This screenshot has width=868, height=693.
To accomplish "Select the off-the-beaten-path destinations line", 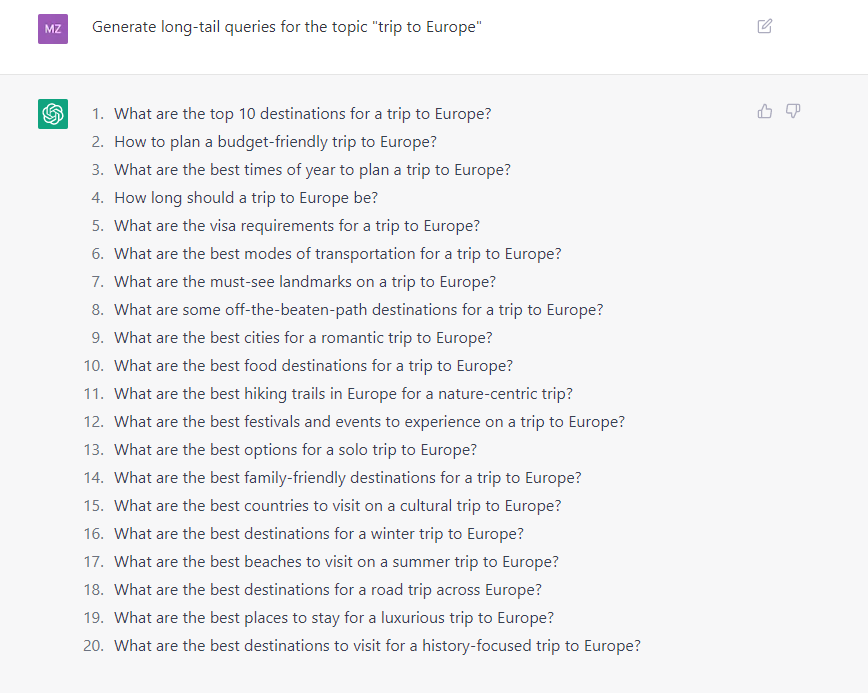I will (358, 310).
